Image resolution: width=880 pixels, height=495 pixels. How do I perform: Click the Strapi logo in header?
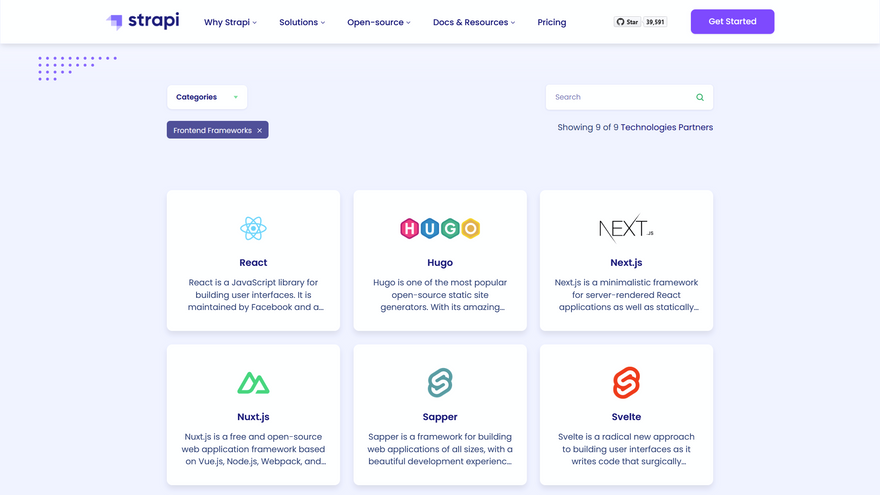click(x=143, y=21)
